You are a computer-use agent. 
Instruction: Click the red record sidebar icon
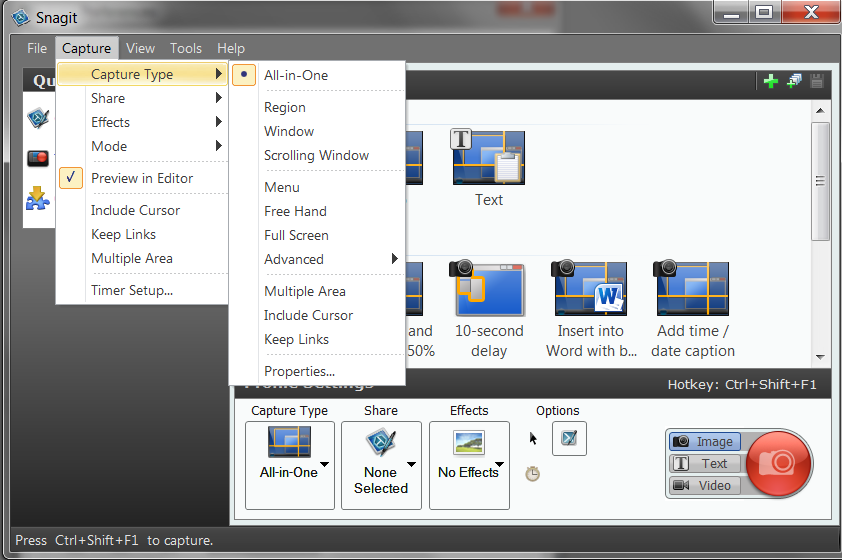coord(38,158)
